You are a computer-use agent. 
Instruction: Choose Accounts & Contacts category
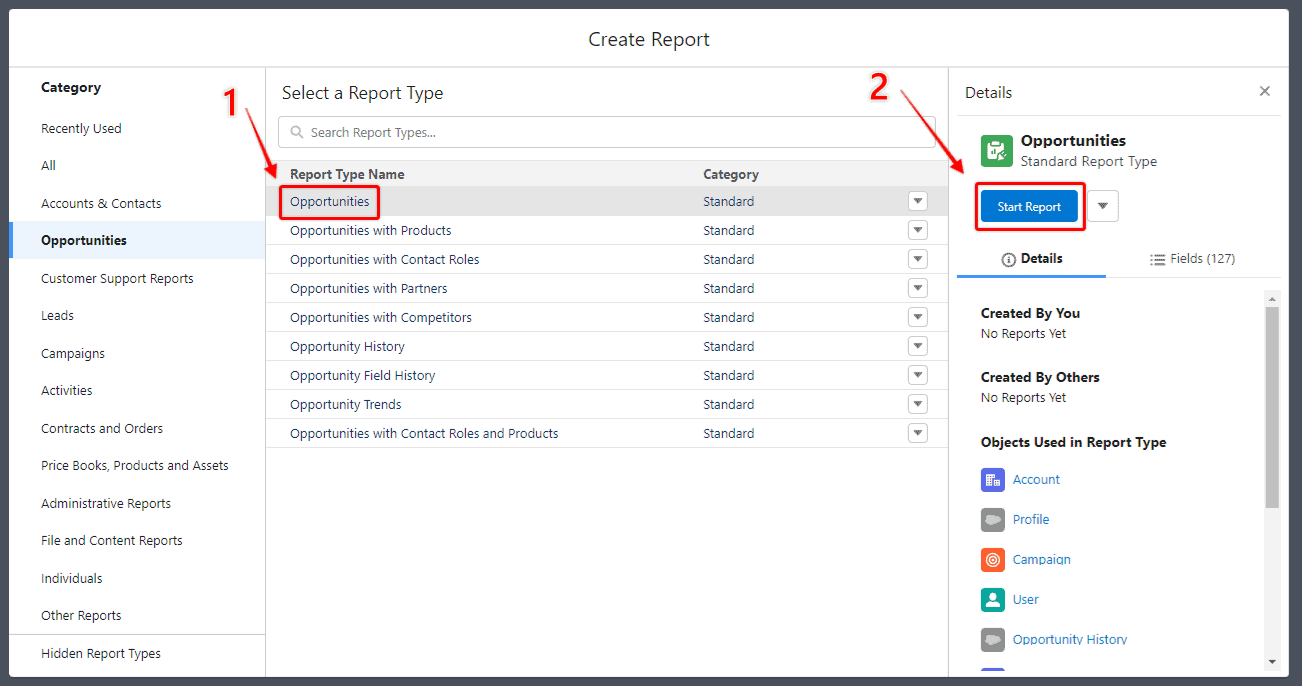pyautogui.click(x=102, y=202)
